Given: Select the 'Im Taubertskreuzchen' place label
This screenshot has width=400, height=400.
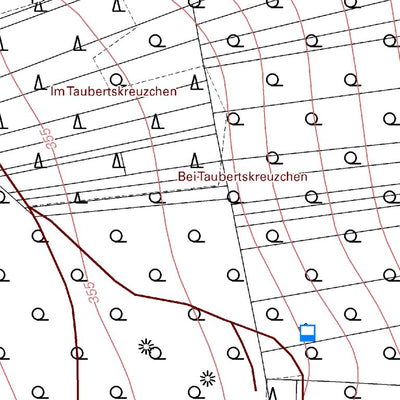Looking at the screenshot, I should [x=113, y=91].
